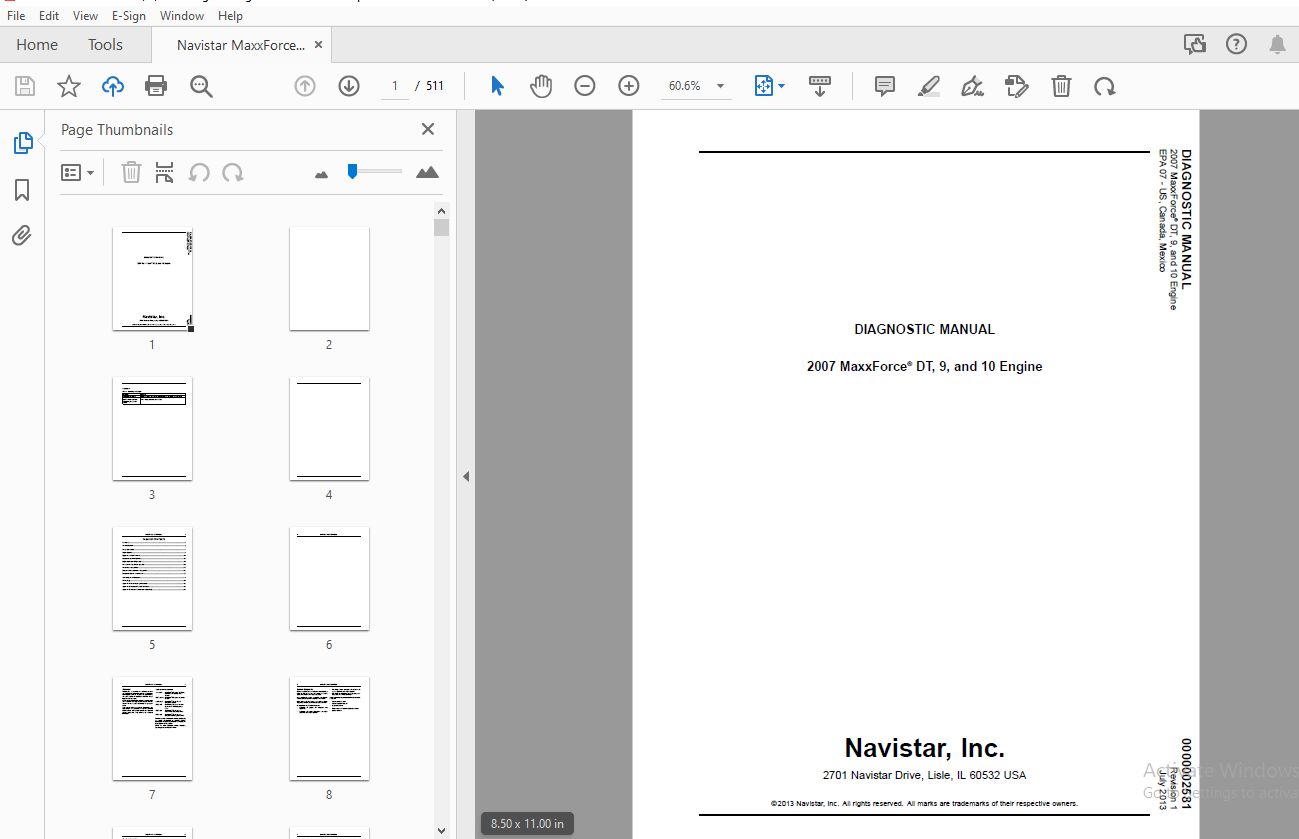Screen dimensions: 1299x839
Task: Reduce thumbnail size with small mountain icon
Action: (x=322, y=174)
